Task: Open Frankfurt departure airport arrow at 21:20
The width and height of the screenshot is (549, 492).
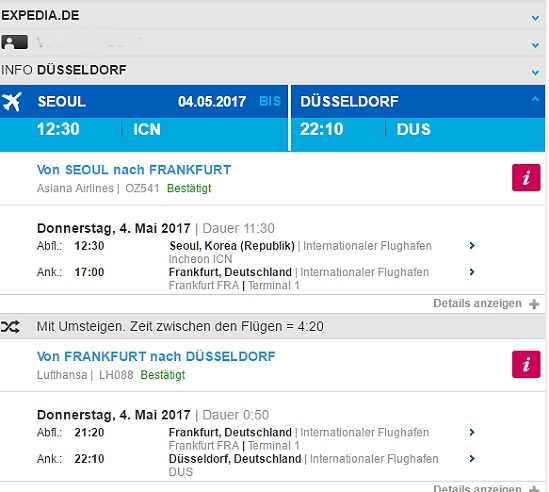Action: [472, 432]
